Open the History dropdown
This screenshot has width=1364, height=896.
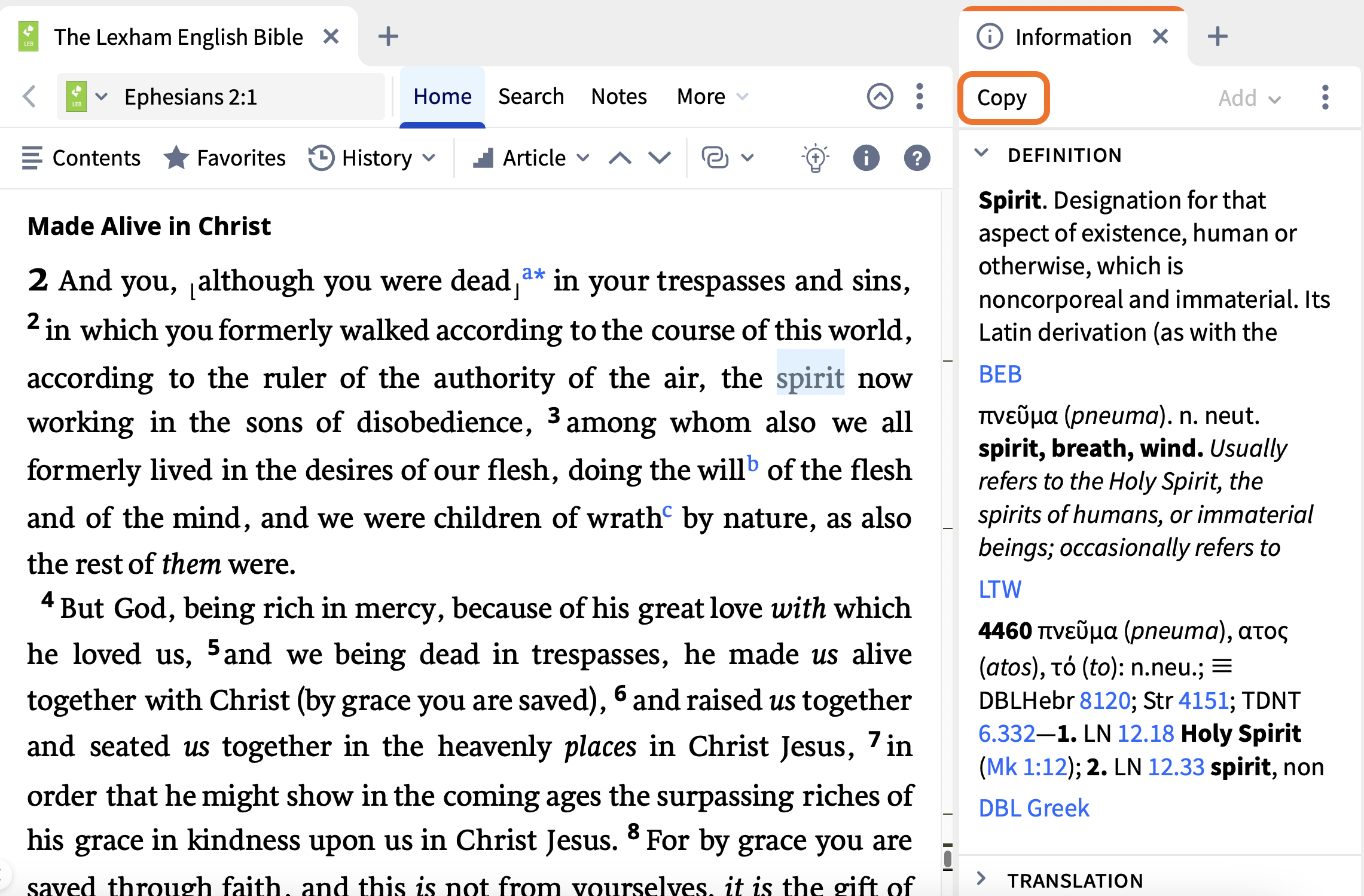[x=371, y=158]
